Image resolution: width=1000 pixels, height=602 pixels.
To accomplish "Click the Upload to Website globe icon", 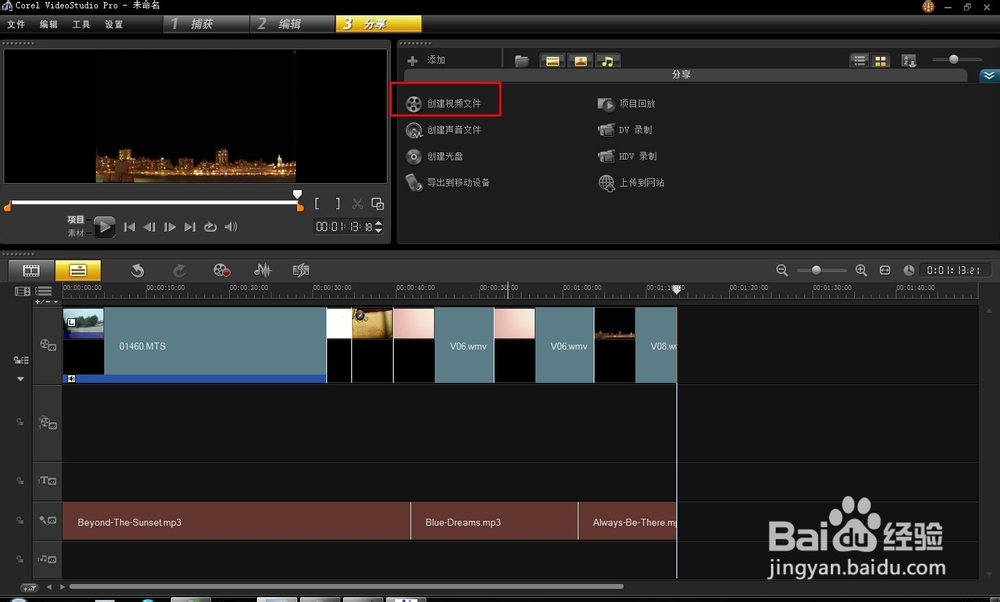I will (x=606, y=183).
